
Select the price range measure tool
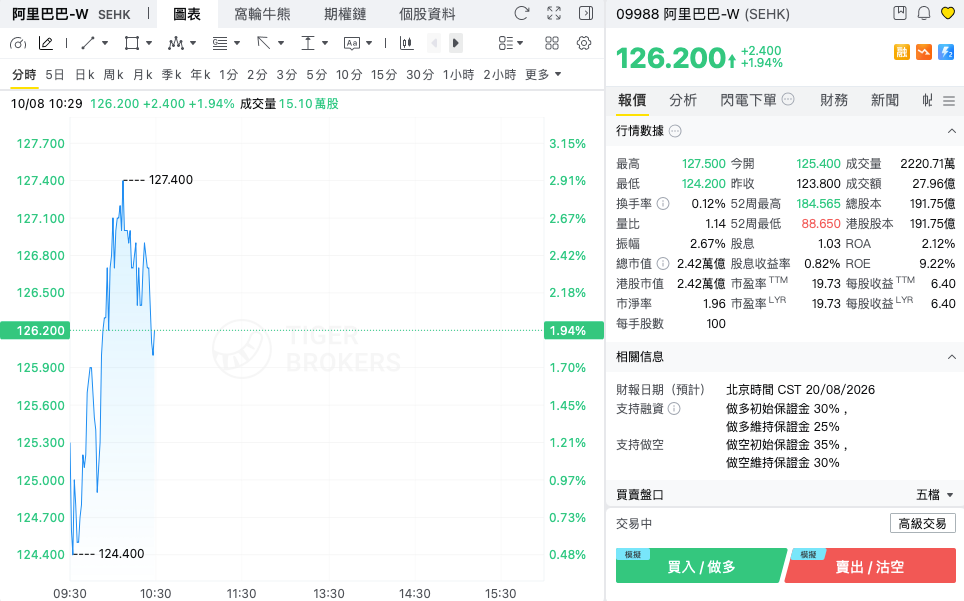pos(308,43)
